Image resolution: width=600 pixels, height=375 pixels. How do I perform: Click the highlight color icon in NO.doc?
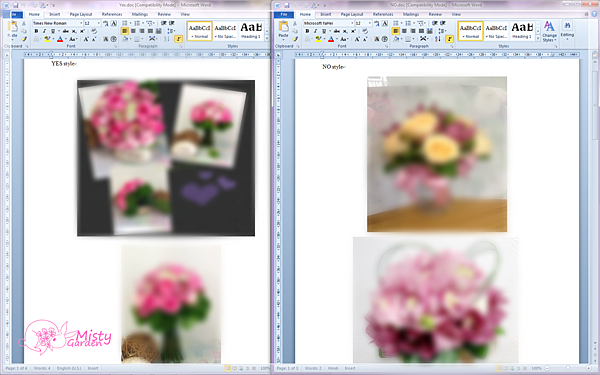pos(318,39)
